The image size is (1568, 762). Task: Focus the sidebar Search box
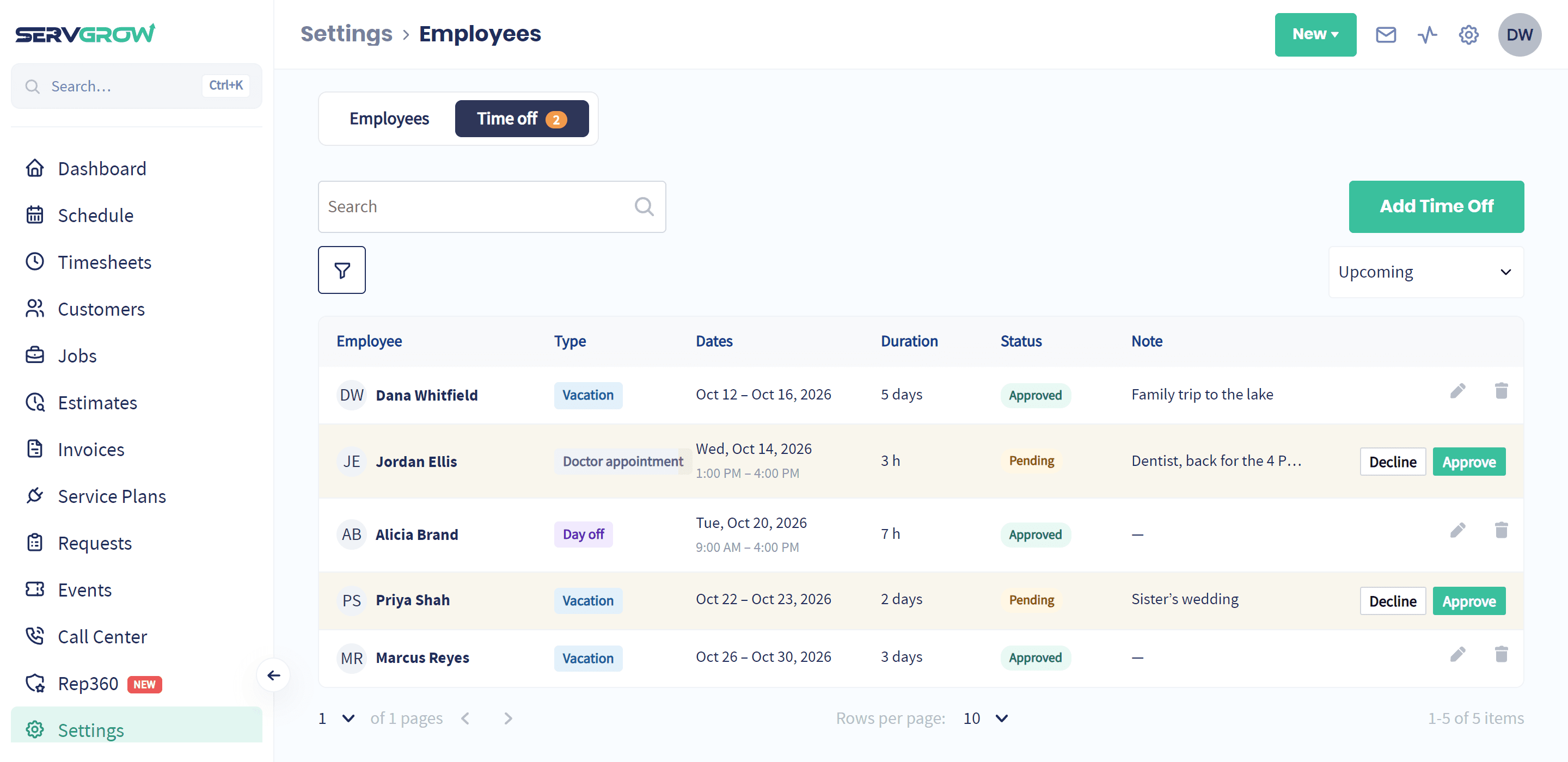136,86
